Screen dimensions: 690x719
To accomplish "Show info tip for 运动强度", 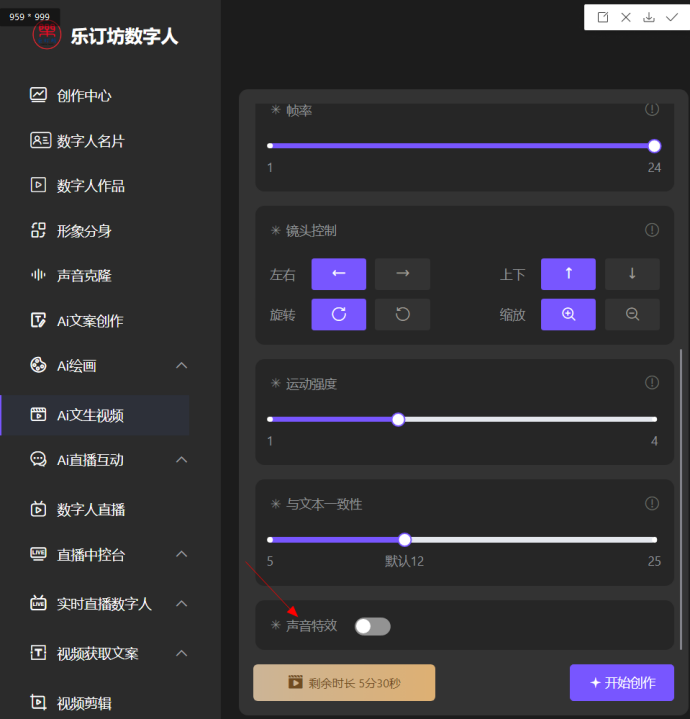I will point(651,382).
